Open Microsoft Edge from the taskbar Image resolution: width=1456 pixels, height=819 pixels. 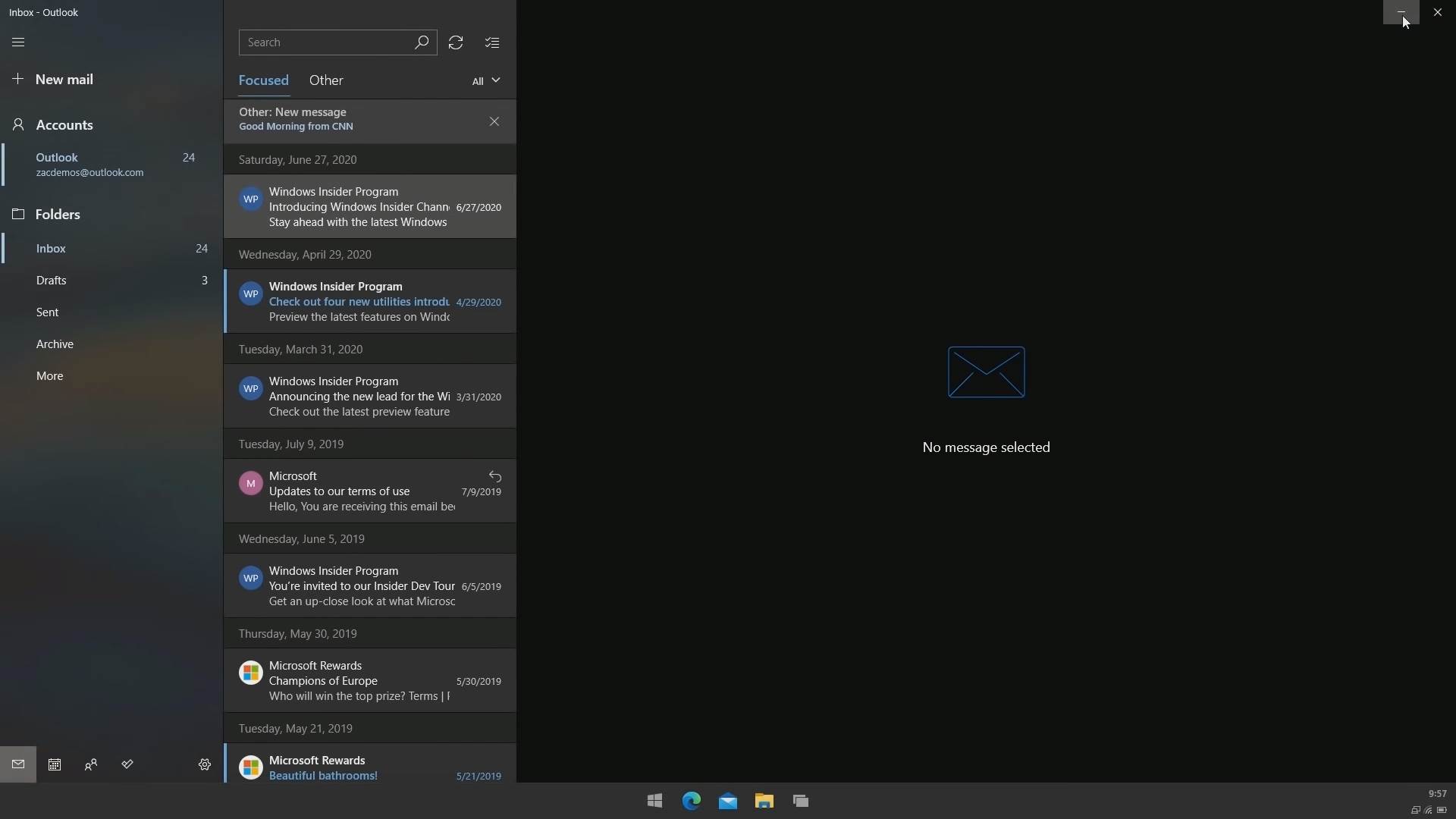click(691, 800)
